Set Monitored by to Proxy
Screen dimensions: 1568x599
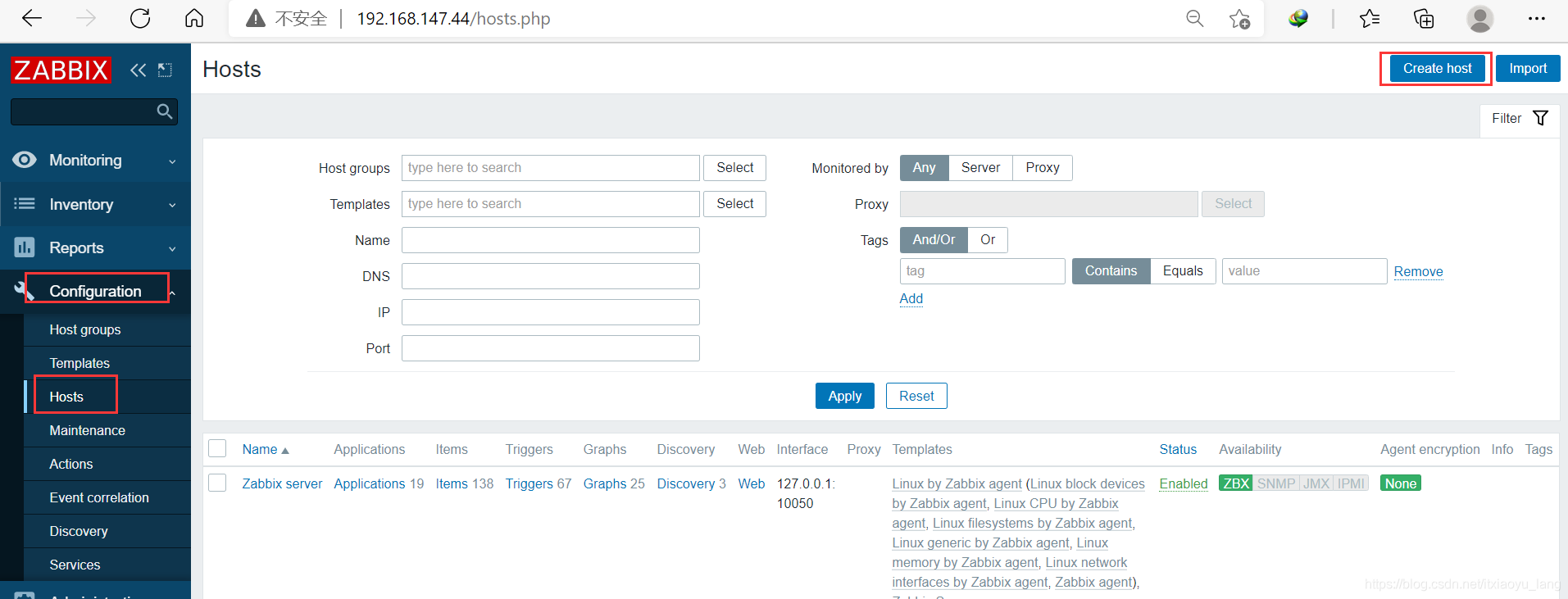pos(1043,167)
